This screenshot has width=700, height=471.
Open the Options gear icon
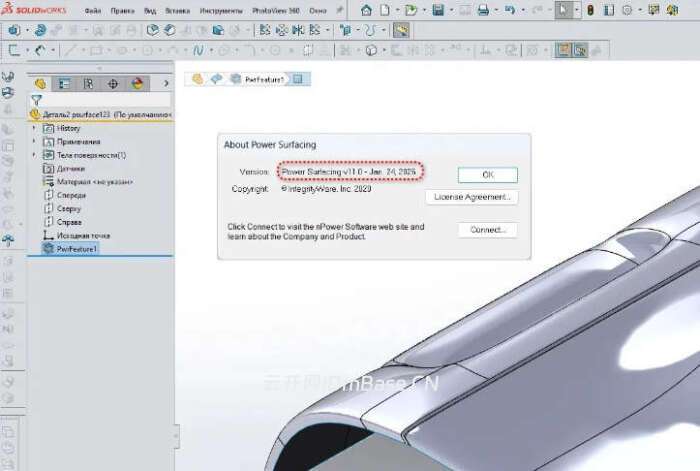(627, 10)
